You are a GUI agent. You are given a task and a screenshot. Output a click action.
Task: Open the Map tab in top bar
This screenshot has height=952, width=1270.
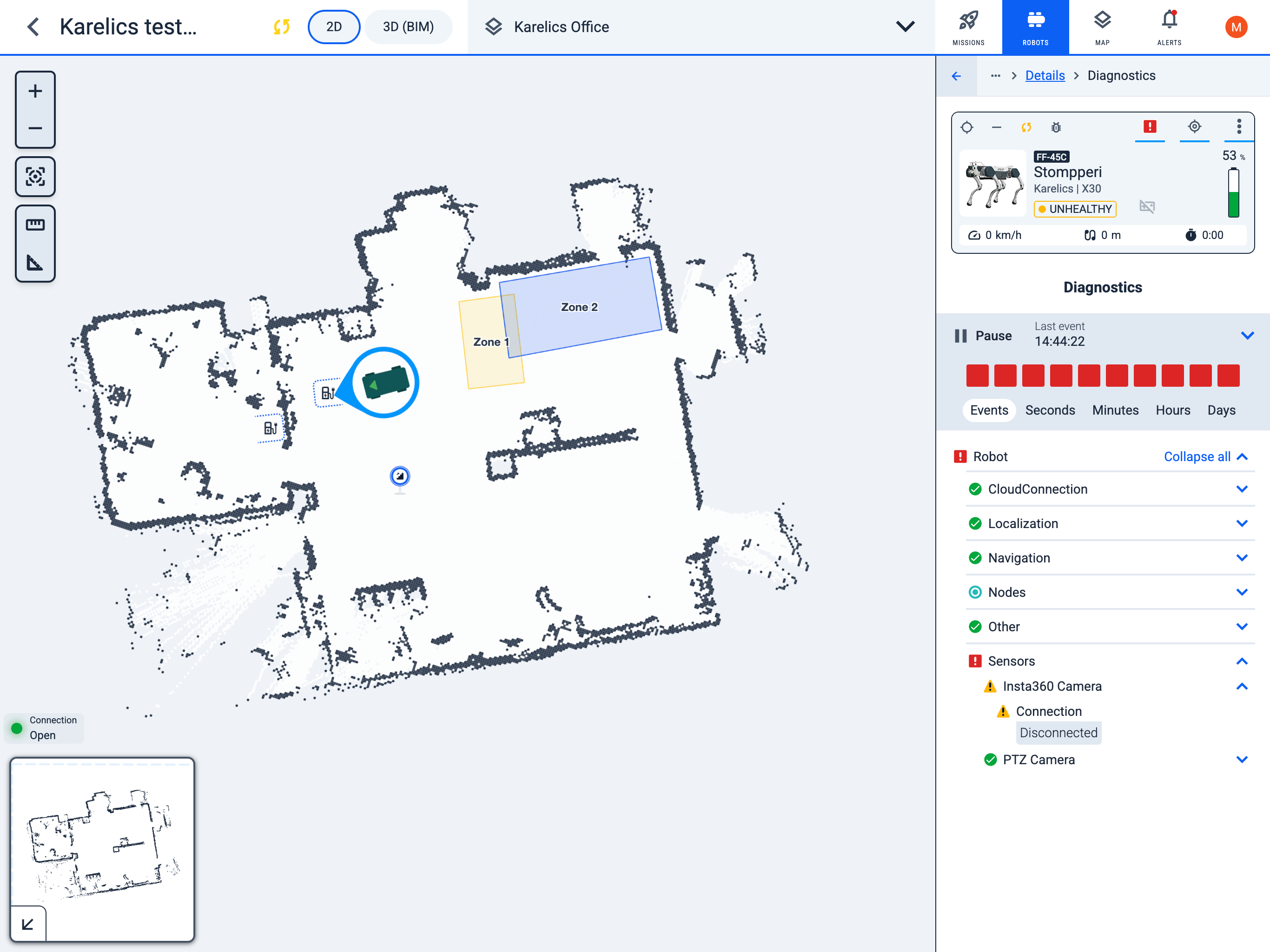tap(1102, 27)
